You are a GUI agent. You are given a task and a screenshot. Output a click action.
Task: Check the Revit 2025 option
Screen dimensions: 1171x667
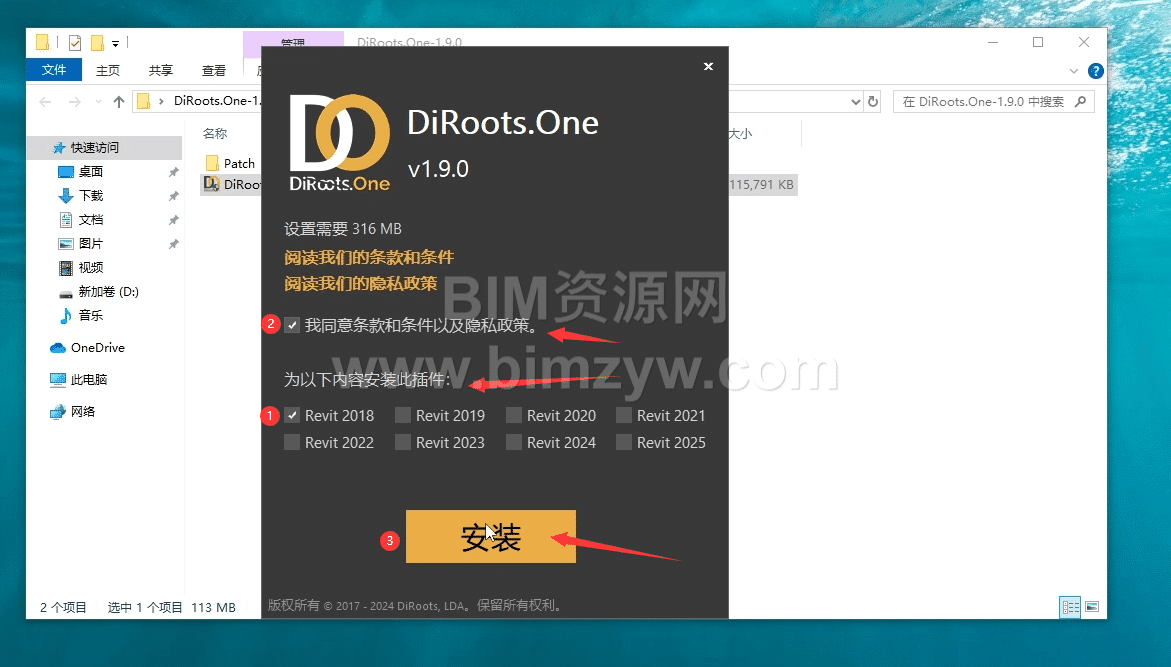pos(624,442)
